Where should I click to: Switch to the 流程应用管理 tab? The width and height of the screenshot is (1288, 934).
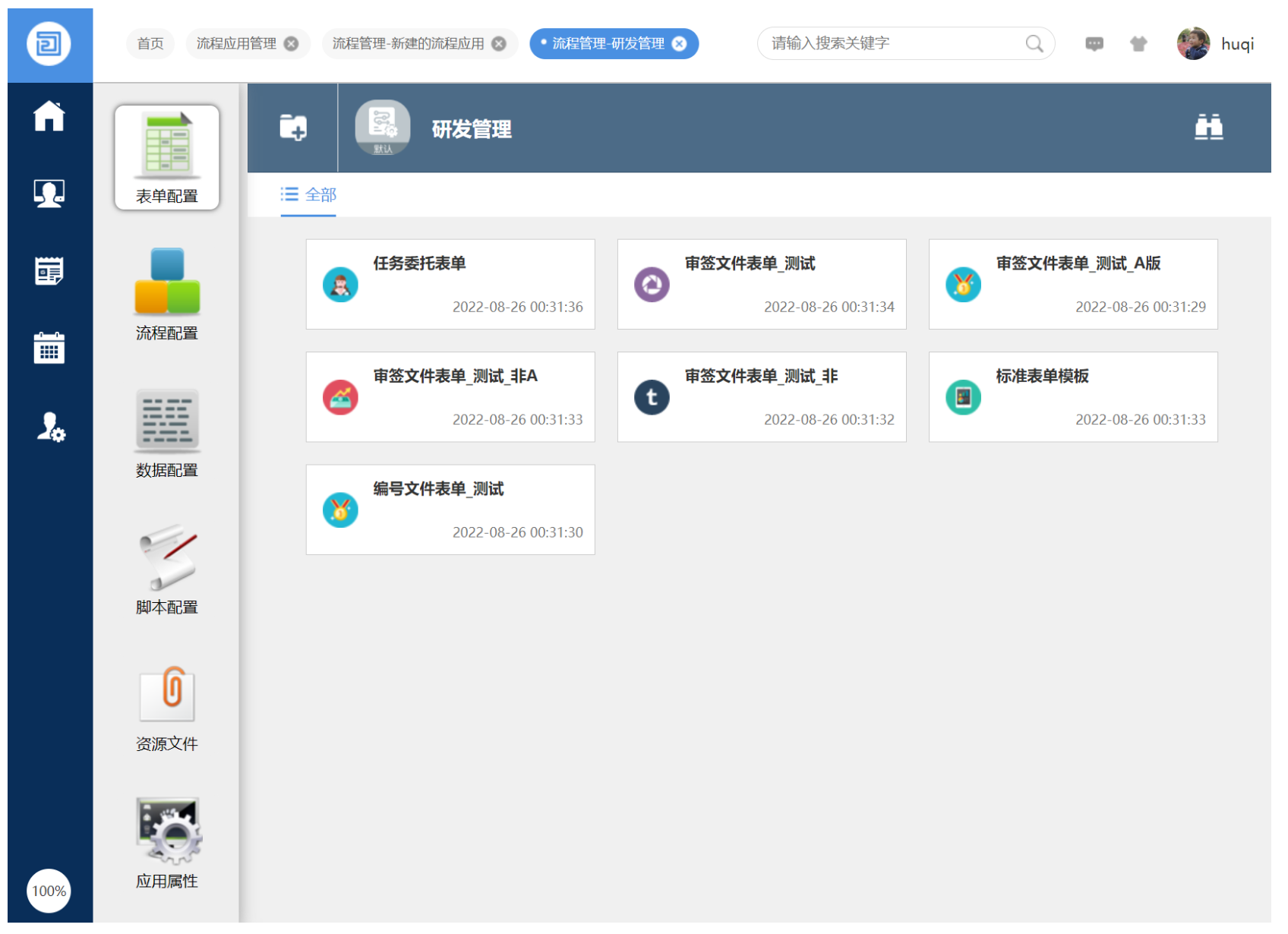click(236, 44)
